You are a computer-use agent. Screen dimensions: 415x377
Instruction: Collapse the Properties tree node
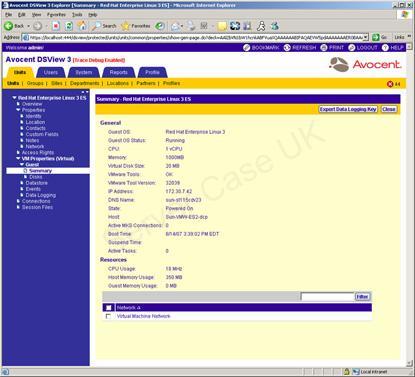point(18,110)
